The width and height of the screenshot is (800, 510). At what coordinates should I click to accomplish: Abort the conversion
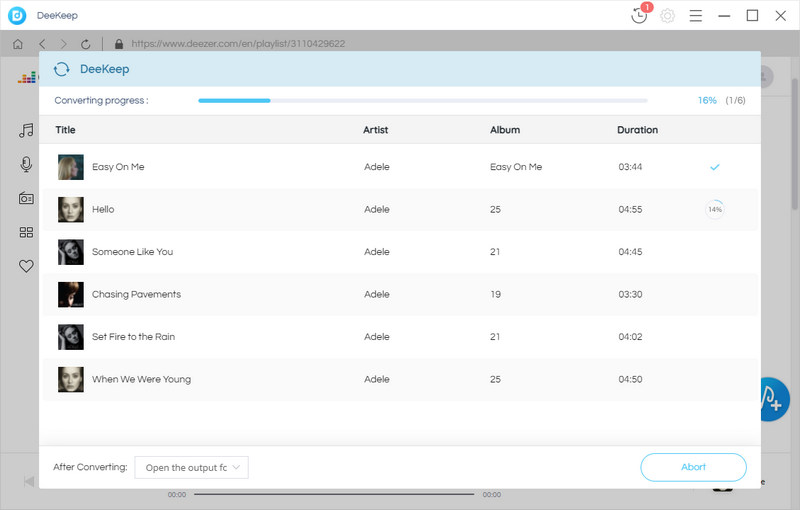click(x=693, y=467)
